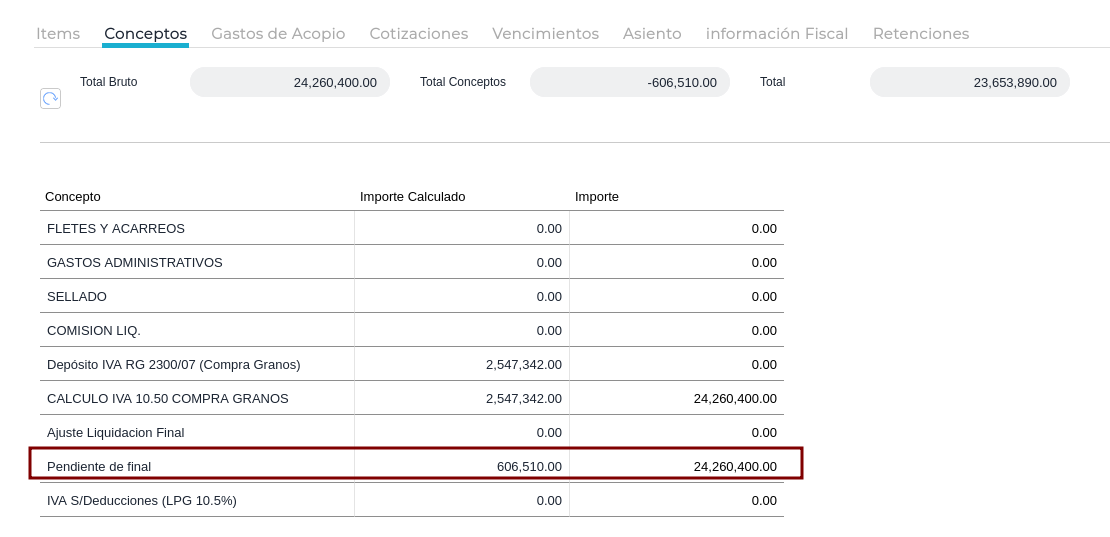Click the Total Bruto value field
Screen dimensions: 1110x537
tap(290, 82)
